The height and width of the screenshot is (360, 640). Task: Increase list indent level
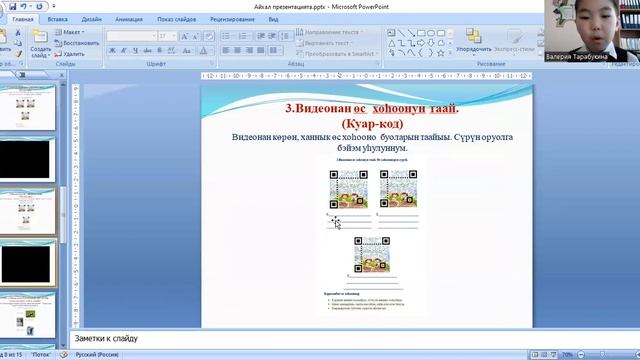272,36
